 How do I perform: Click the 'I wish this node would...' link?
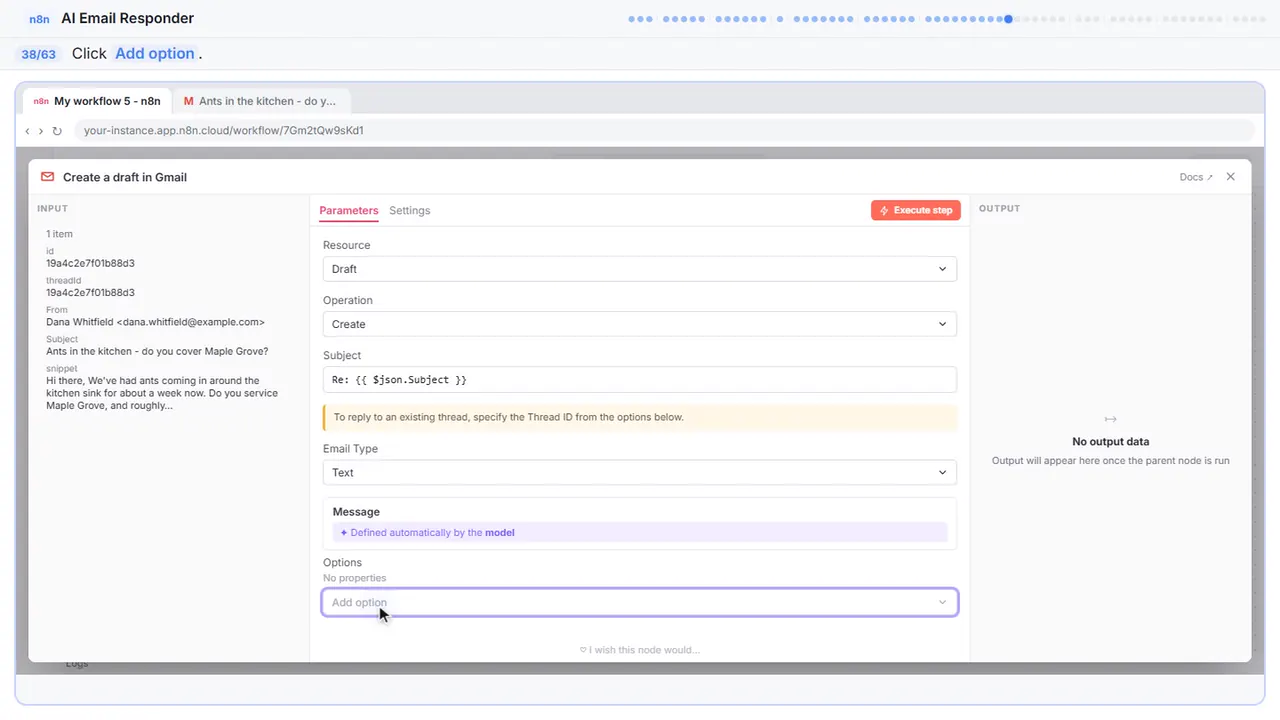coord(640,650)
